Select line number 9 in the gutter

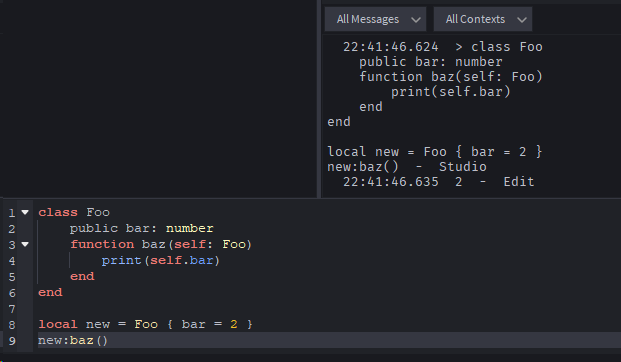[x=12, y=341]
